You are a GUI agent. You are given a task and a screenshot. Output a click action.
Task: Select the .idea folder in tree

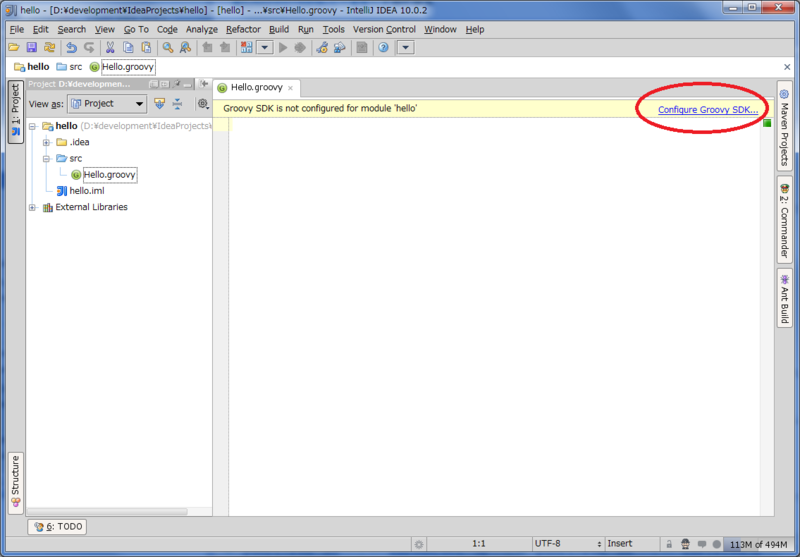click(73, 142)
